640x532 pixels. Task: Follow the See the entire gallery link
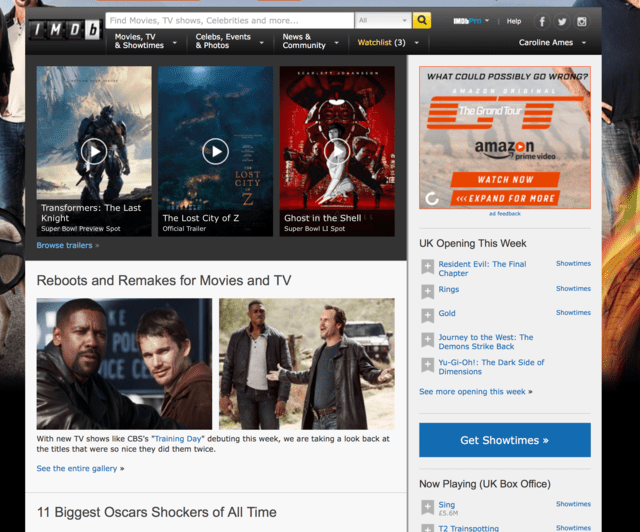pyautogui.click(x=78, y=468)
